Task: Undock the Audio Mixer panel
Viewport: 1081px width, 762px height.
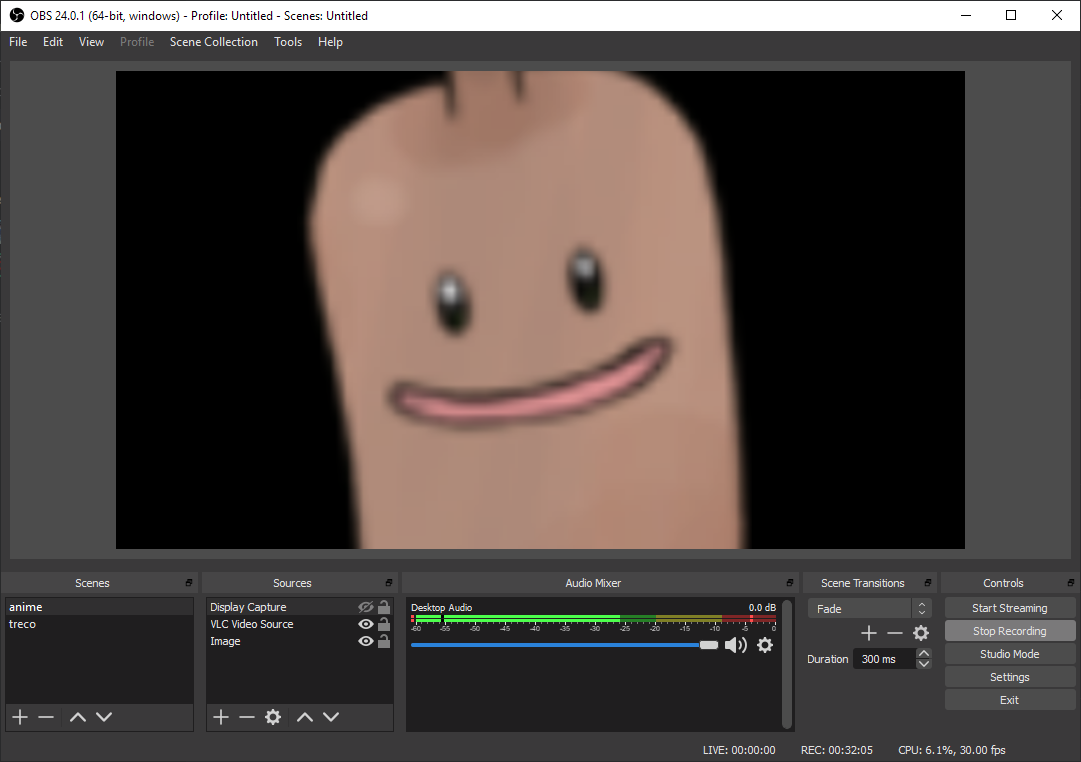Action: click(x=789, y=583)
